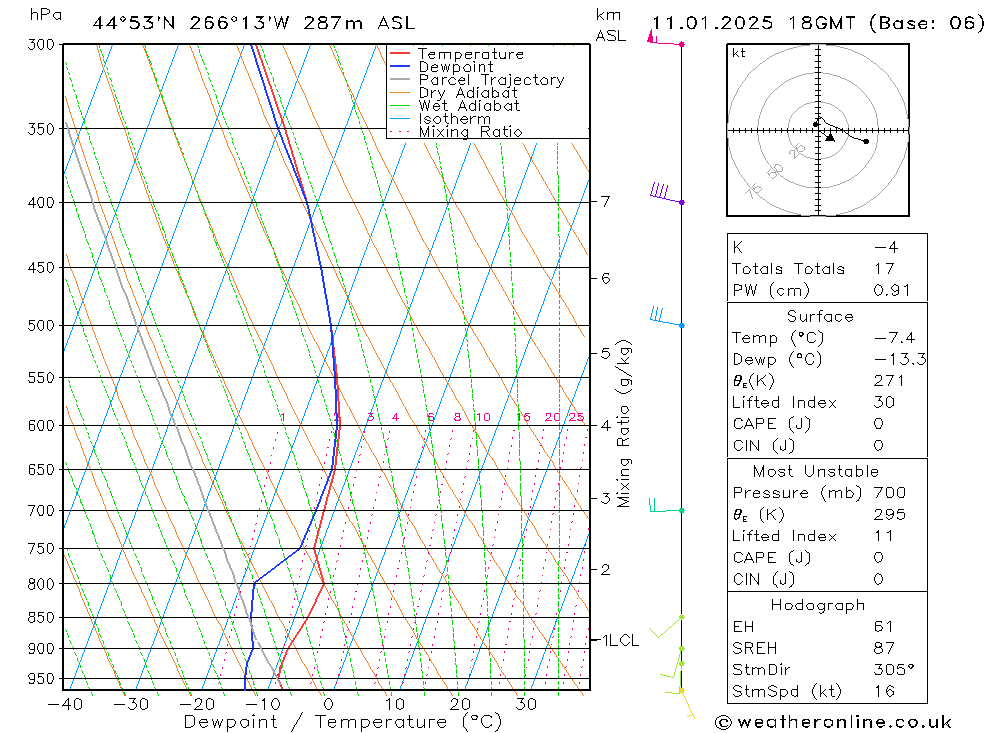Click the gray Parcel Trajectory legend line
Image resolution: width=1000 pixels, height=733 pixels.
[x=400, y=80]
